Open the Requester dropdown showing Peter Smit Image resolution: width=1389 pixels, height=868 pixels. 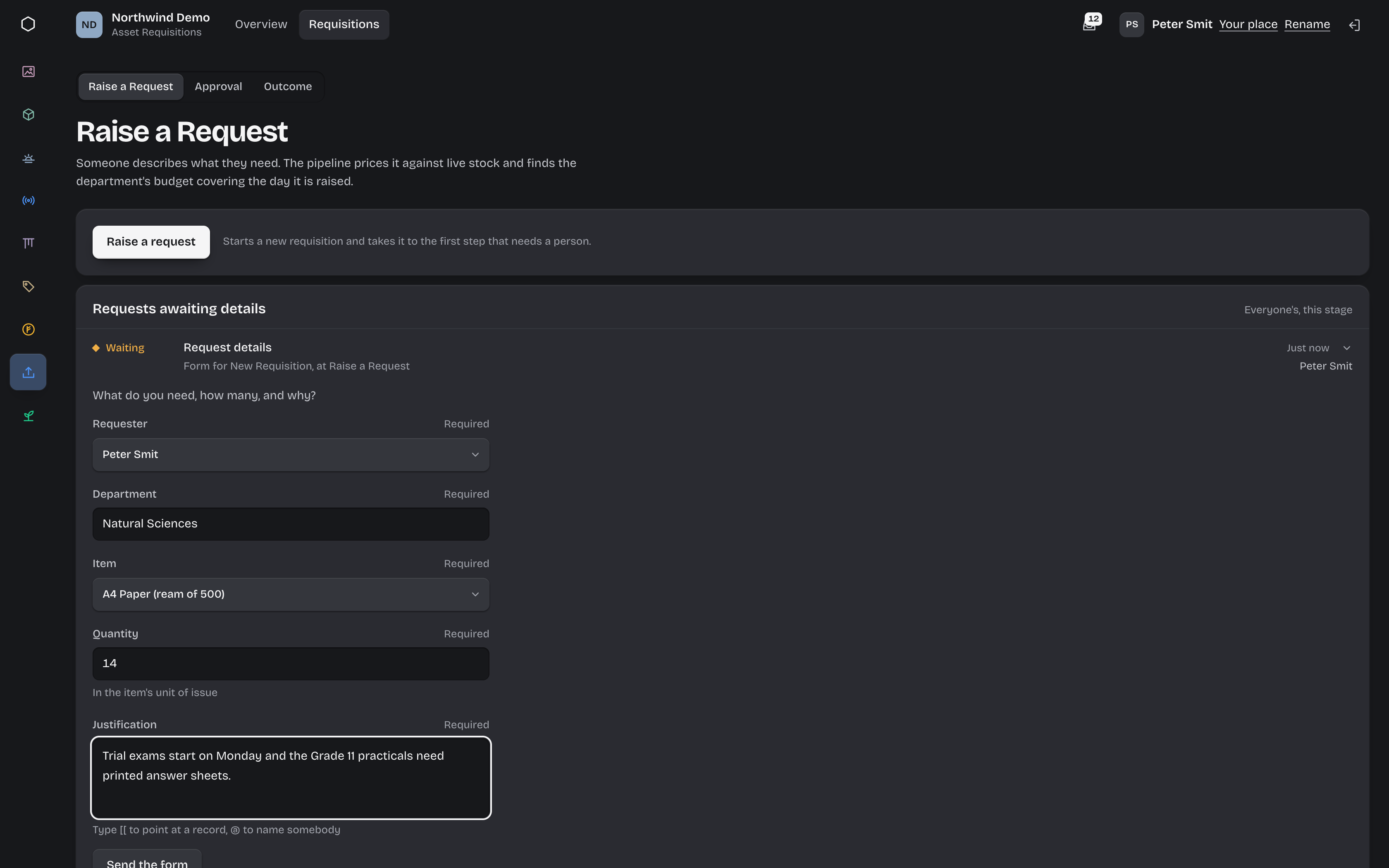click(291, 455)
